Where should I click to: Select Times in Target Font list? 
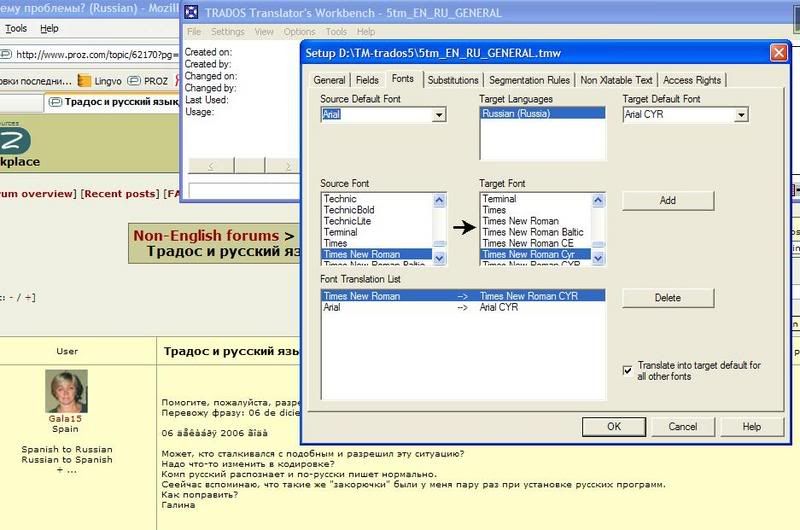(536, 210)
